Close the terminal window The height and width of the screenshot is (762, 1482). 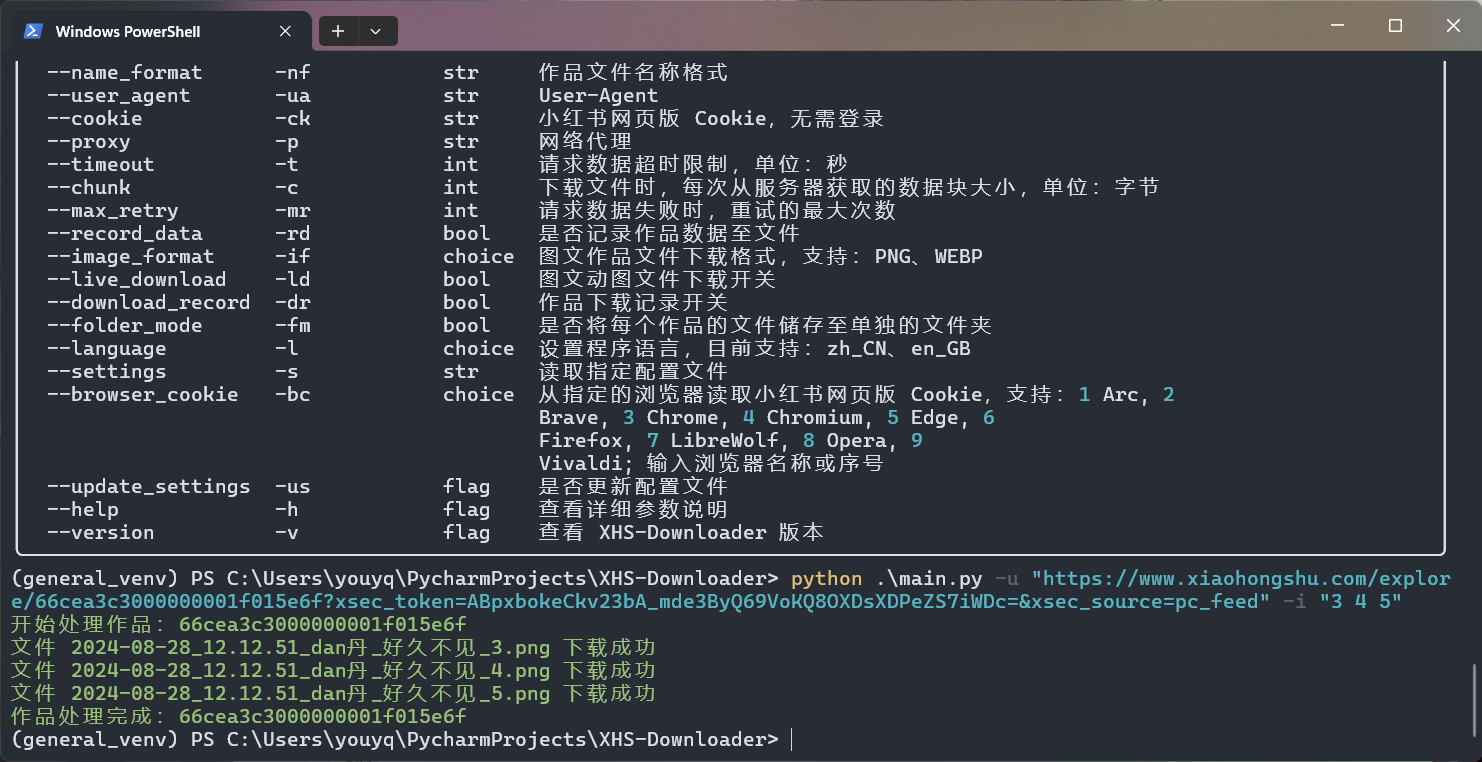point(1454,26)
